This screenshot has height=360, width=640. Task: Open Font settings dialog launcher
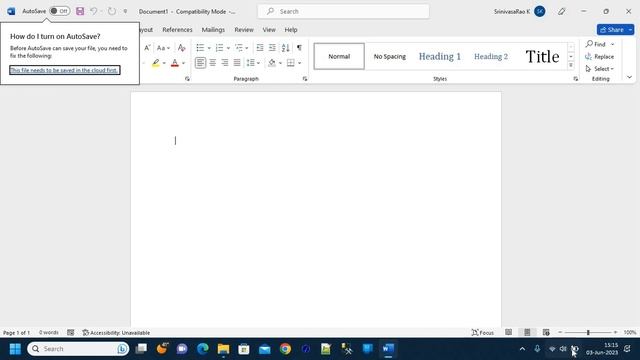[187, 79]
